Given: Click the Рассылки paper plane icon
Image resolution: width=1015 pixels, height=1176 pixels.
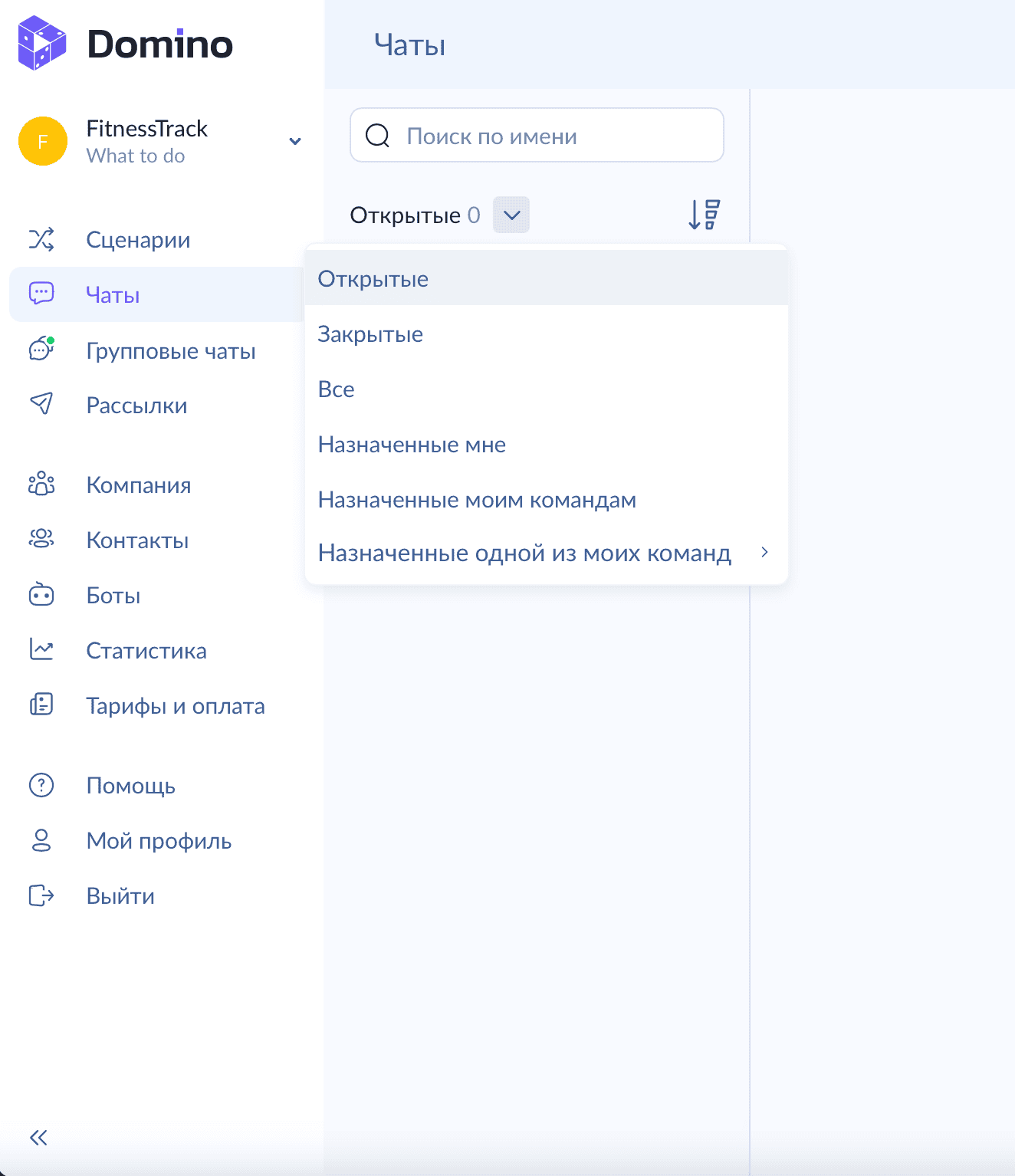Looking at the screenshot, I should (x=41, y=403).
